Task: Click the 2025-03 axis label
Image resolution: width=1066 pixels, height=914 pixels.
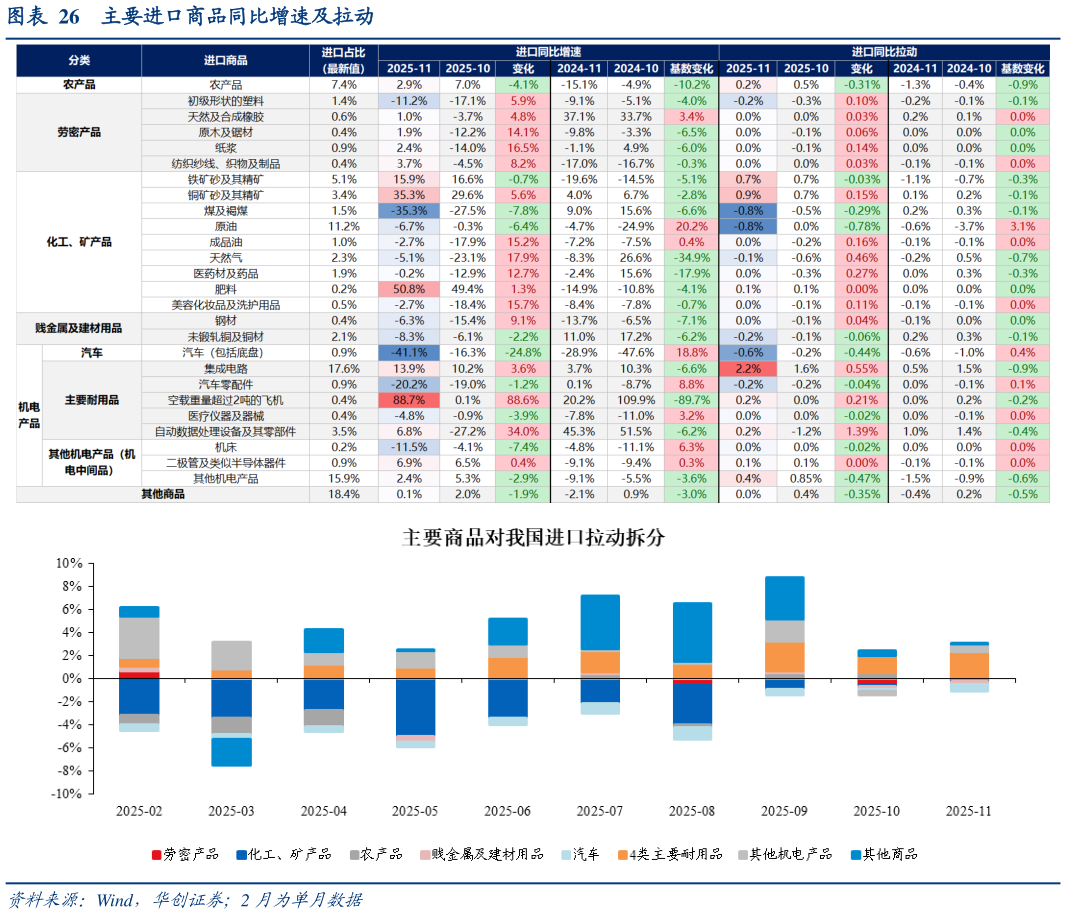Action: coord(231,811)
